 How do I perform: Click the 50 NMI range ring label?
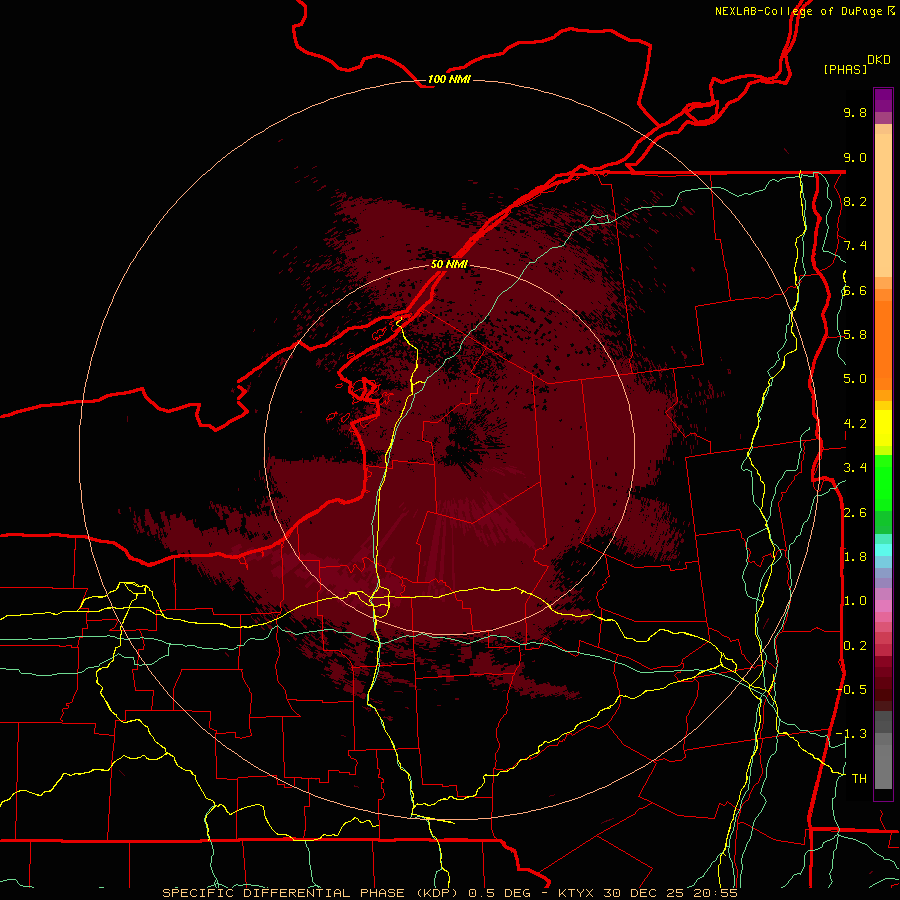(449, 264)
